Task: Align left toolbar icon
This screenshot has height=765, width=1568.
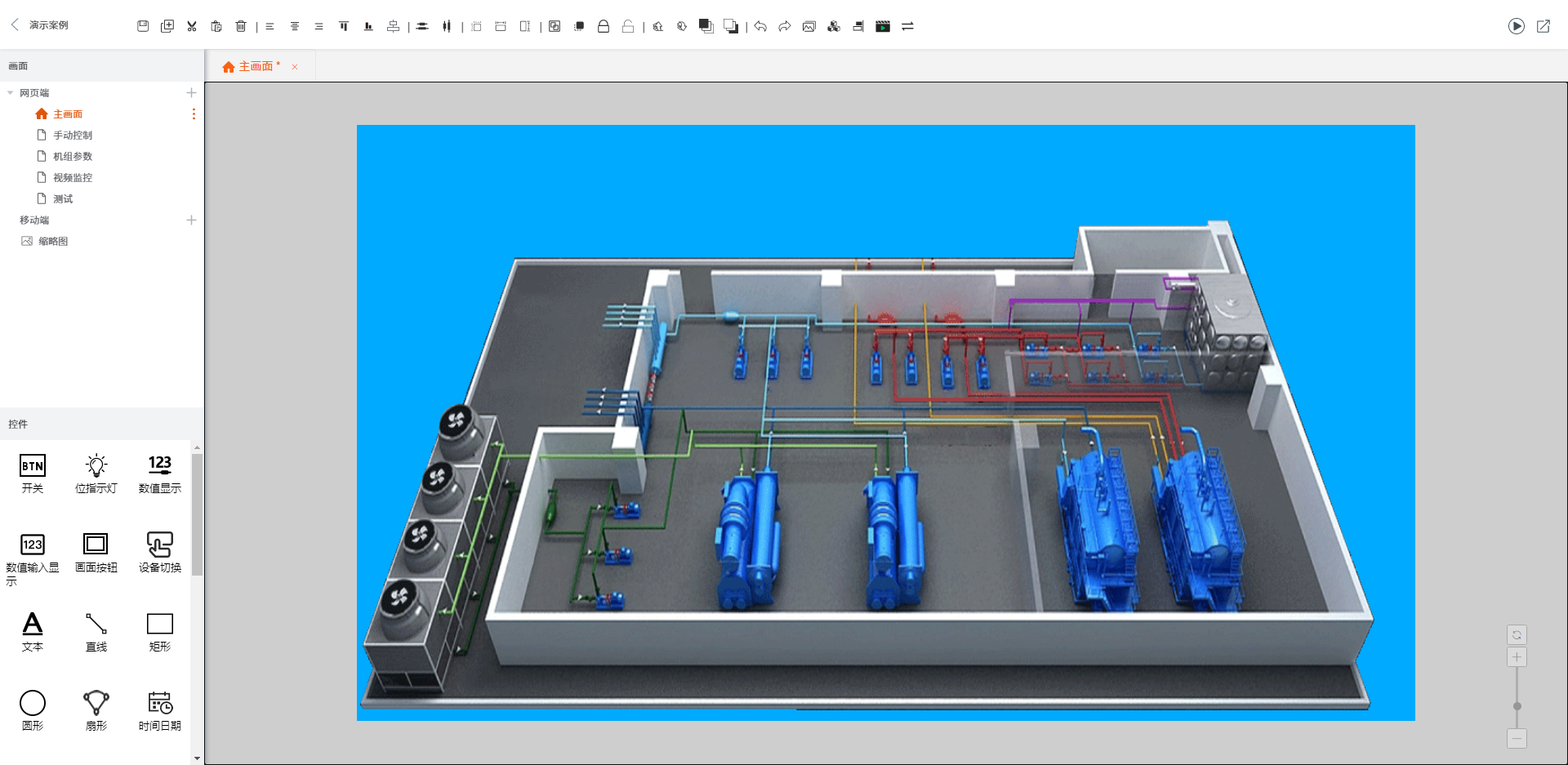Action: (269, 26)
